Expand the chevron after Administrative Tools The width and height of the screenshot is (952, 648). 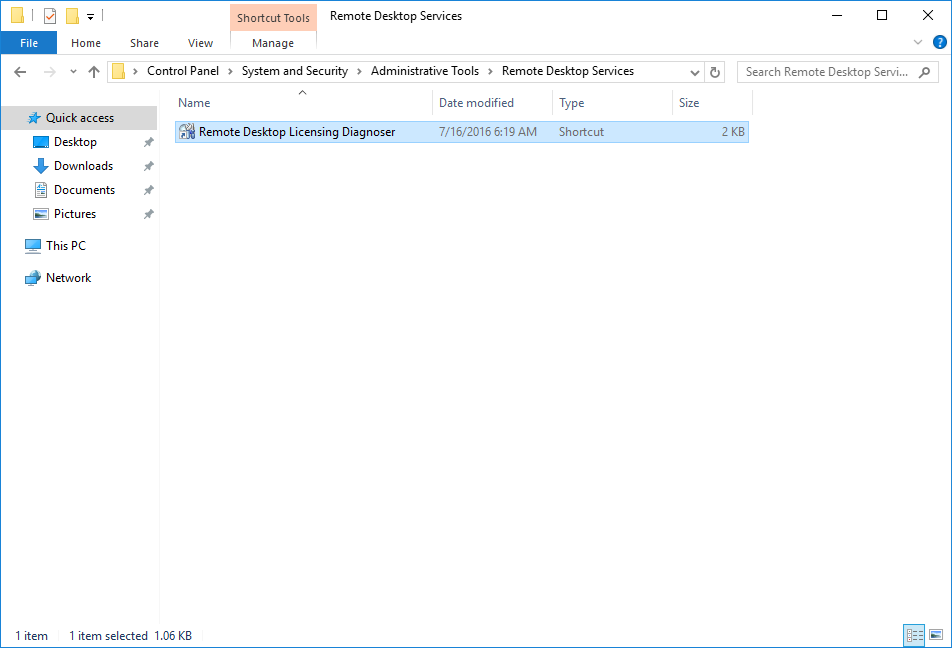[x=490, y=72]
